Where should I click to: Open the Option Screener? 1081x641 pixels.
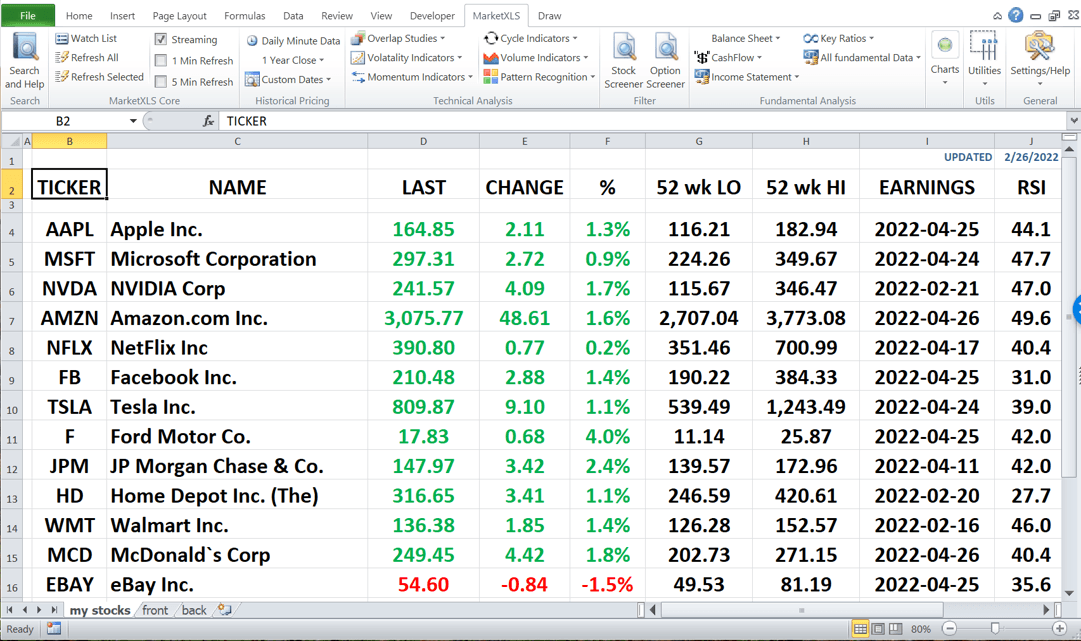click(665, 58)
